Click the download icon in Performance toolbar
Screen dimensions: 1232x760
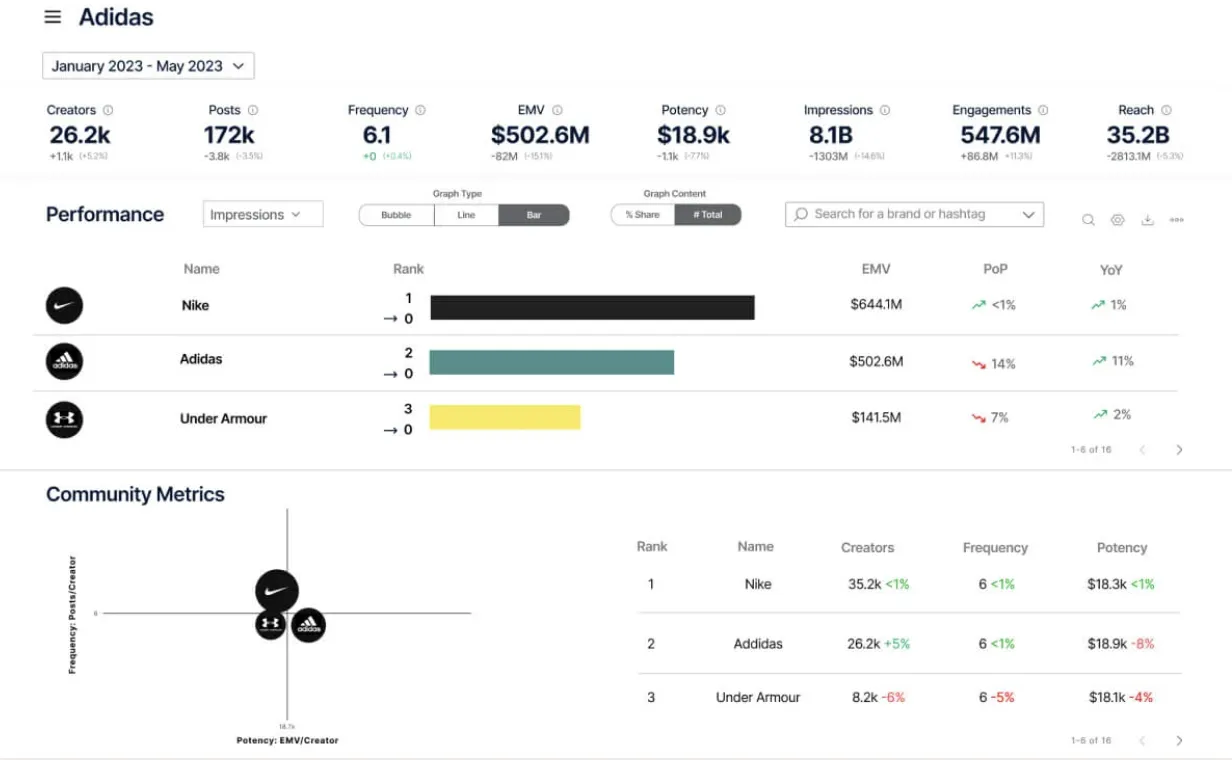(x=1148, y=220)
